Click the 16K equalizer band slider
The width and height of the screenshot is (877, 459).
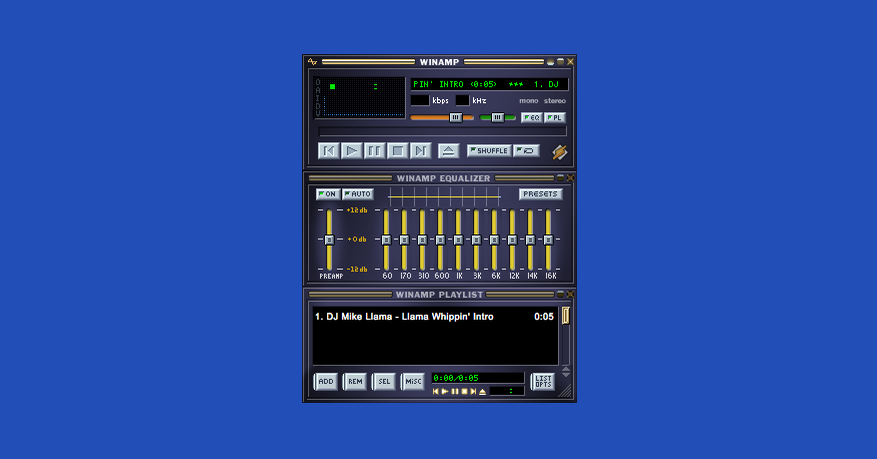pos(548,240)
